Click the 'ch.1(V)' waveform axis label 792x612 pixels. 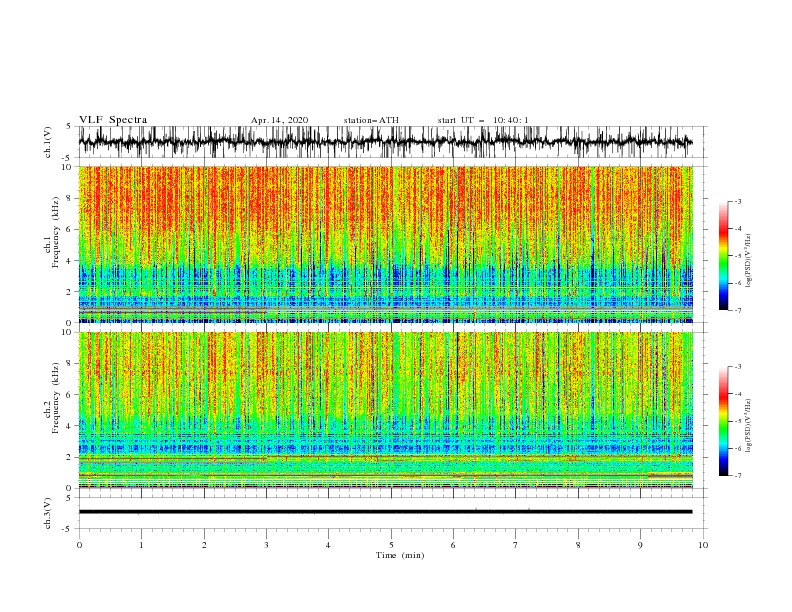click(48, 142)
